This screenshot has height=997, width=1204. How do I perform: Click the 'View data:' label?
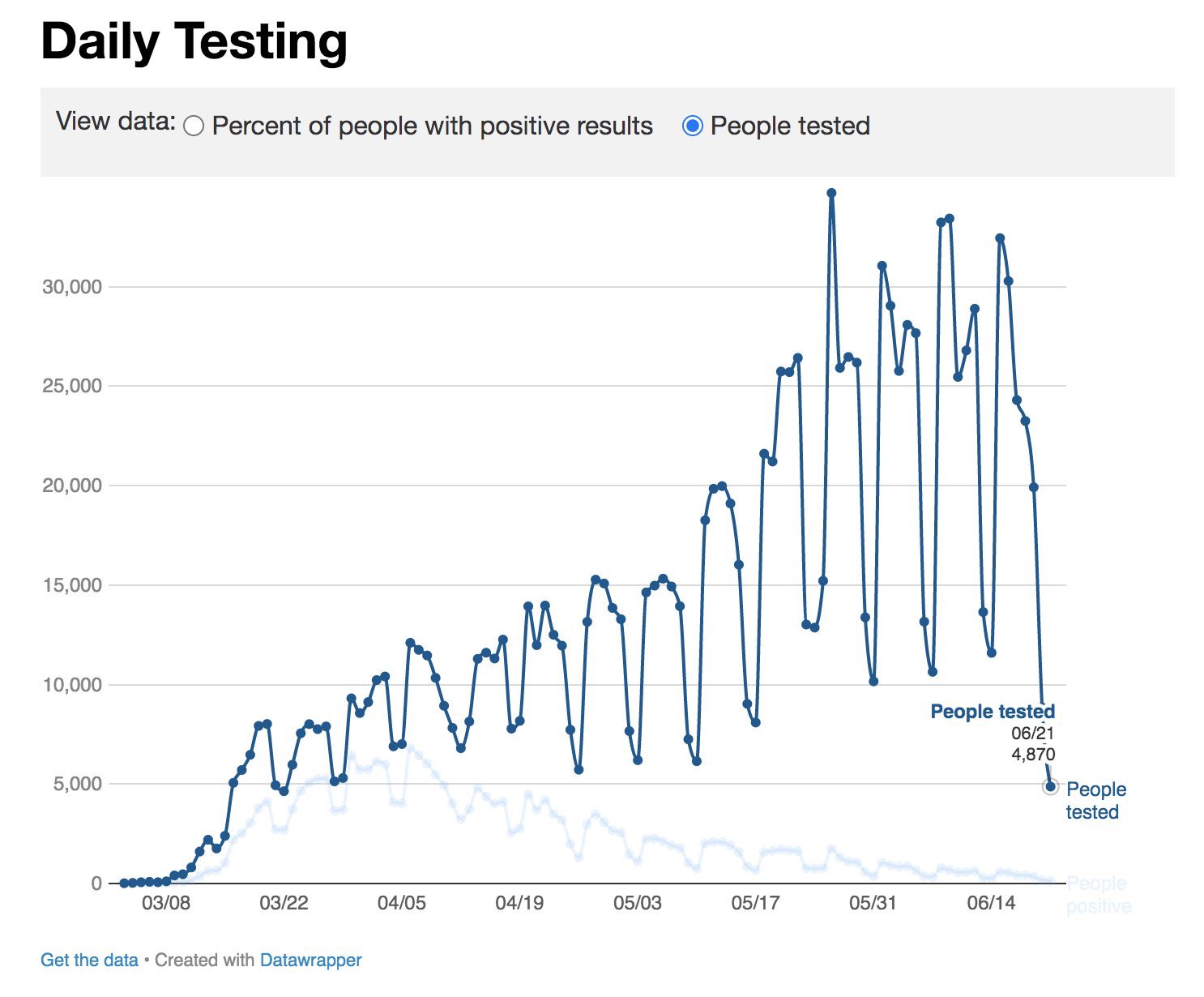pyautogui.click(x=116, y=122)
